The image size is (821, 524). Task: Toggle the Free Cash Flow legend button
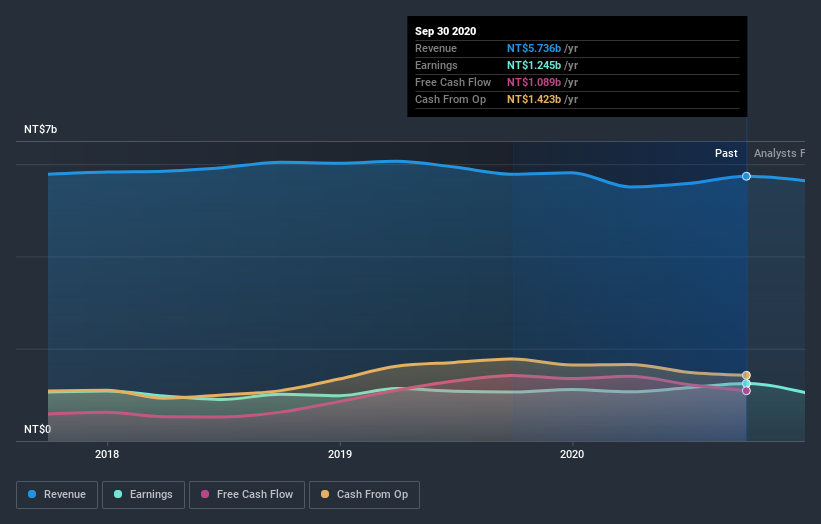(247, 495)
